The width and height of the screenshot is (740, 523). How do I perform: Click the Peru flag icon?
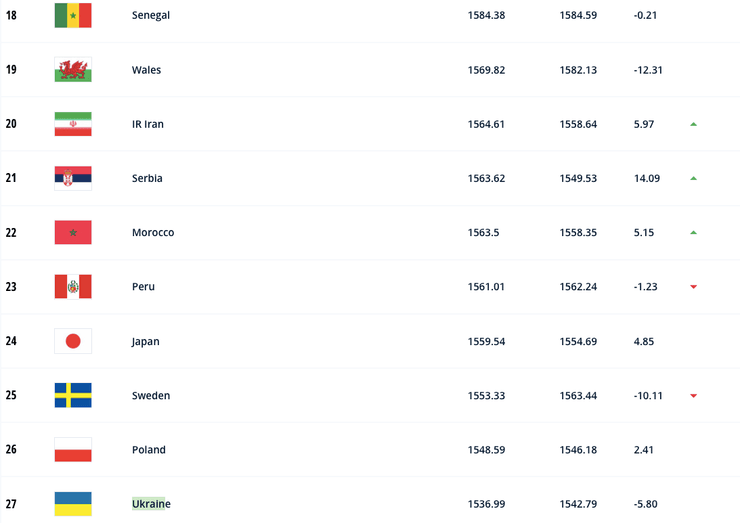[73, 287]
